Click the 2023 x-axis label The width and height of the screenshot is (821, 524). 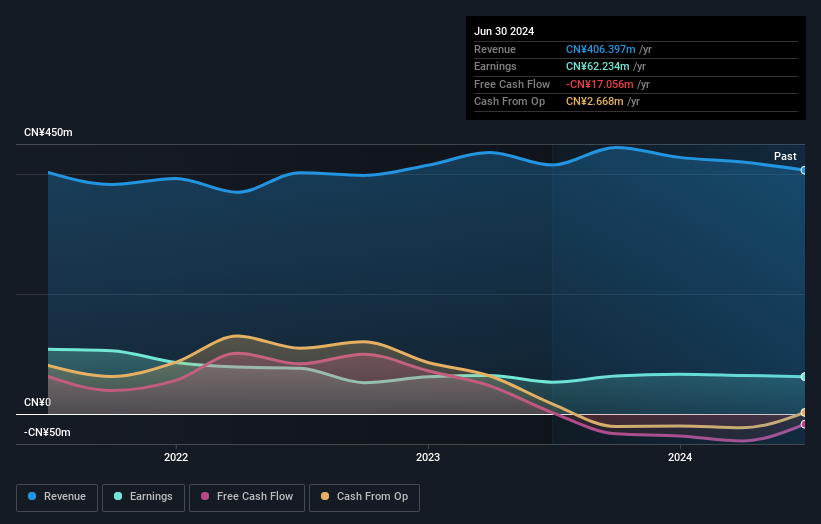[428, 457]
